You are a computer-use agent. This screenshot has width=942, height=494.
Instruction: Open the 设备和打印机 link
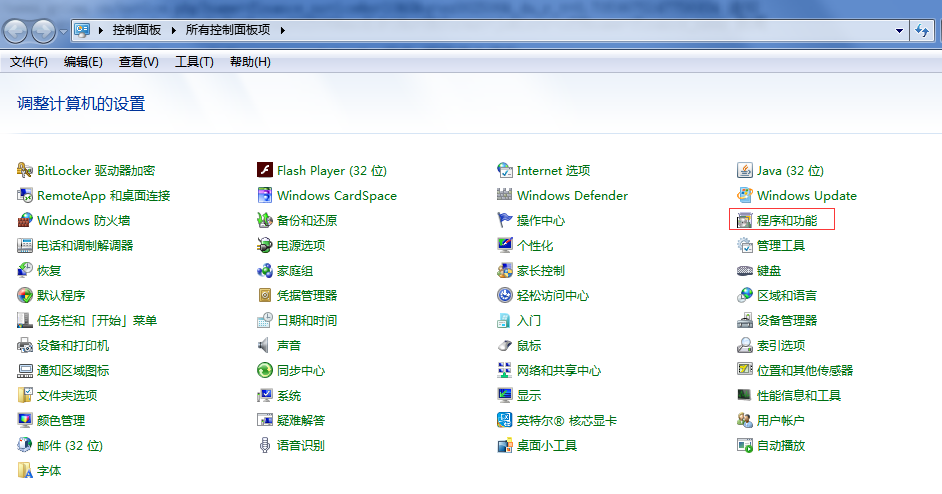[73, 346]
